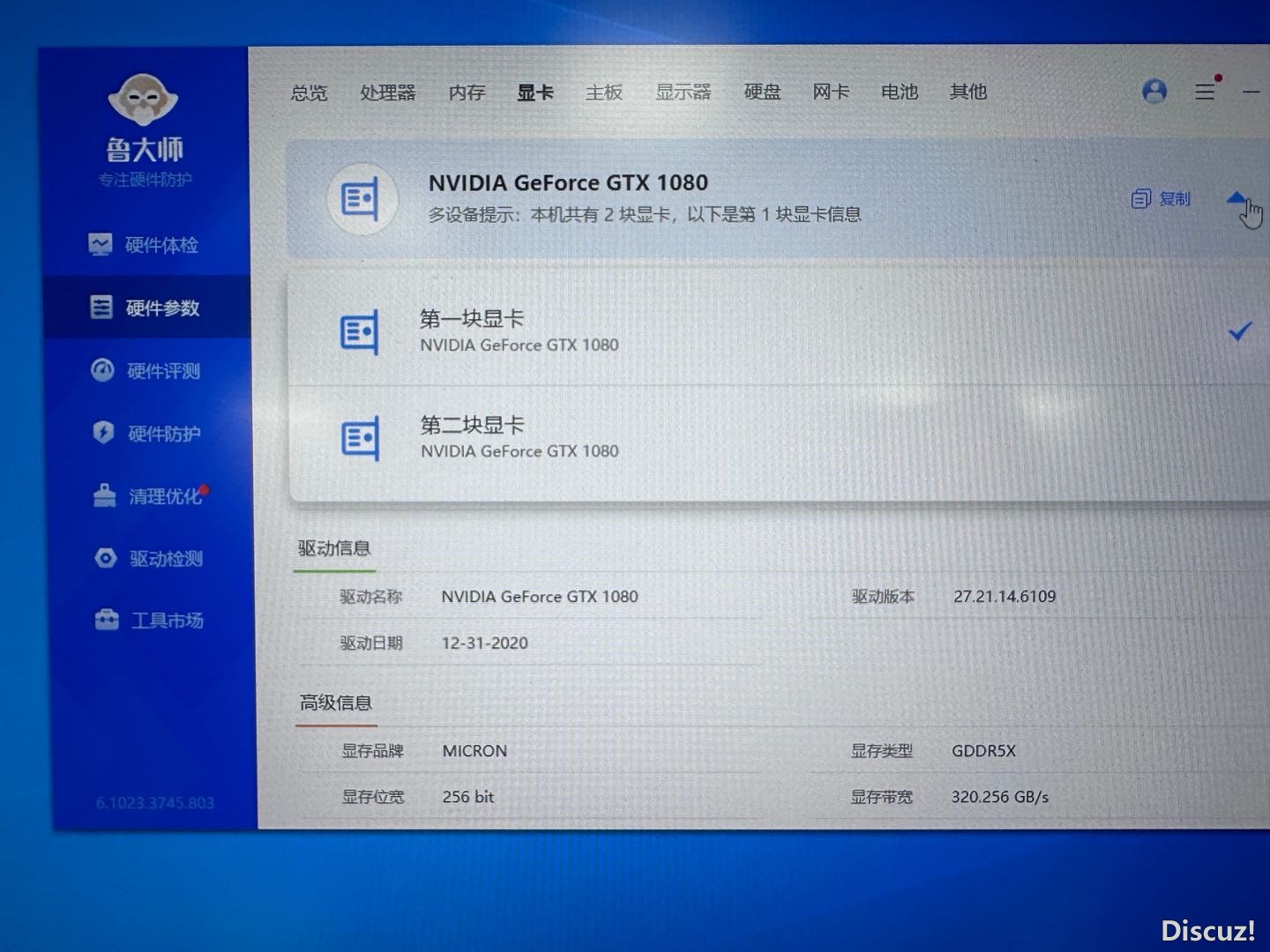Open 清理优化 in the sidebar
The height and width of the screenshot is (952, 1270).
[149, 495]
